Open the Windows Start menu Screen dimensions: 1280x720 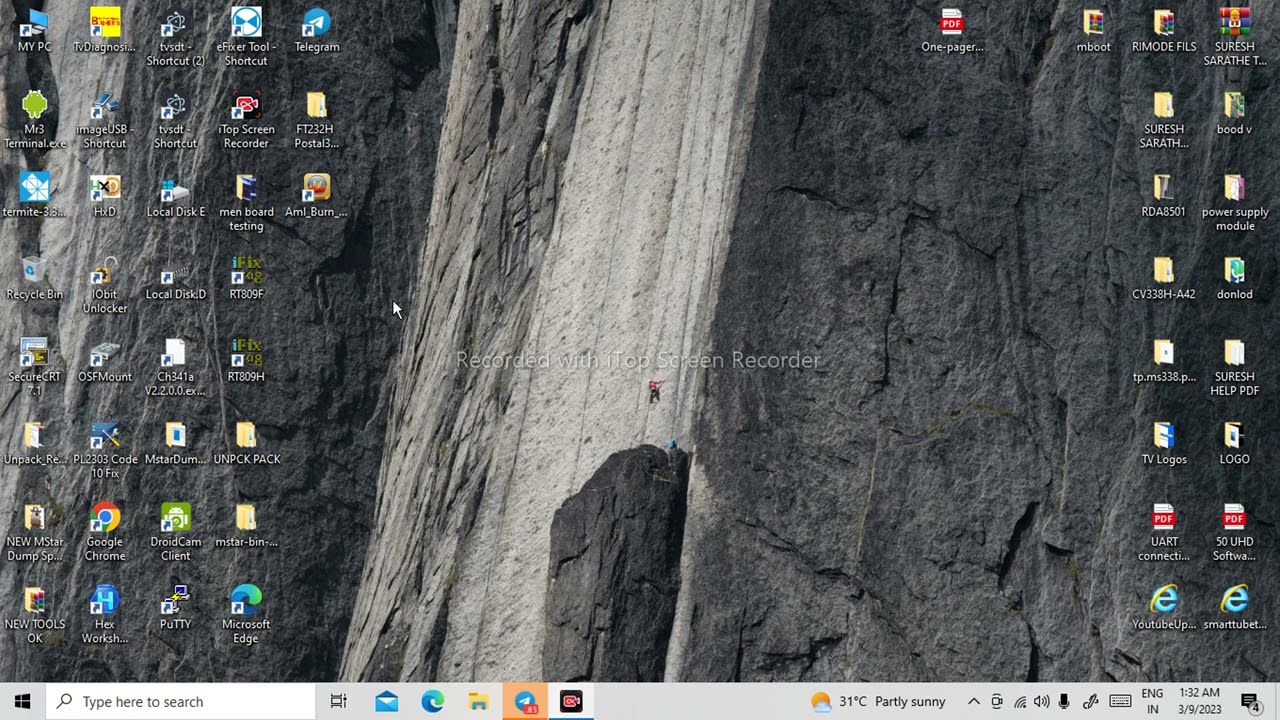[x=23, y=701]
